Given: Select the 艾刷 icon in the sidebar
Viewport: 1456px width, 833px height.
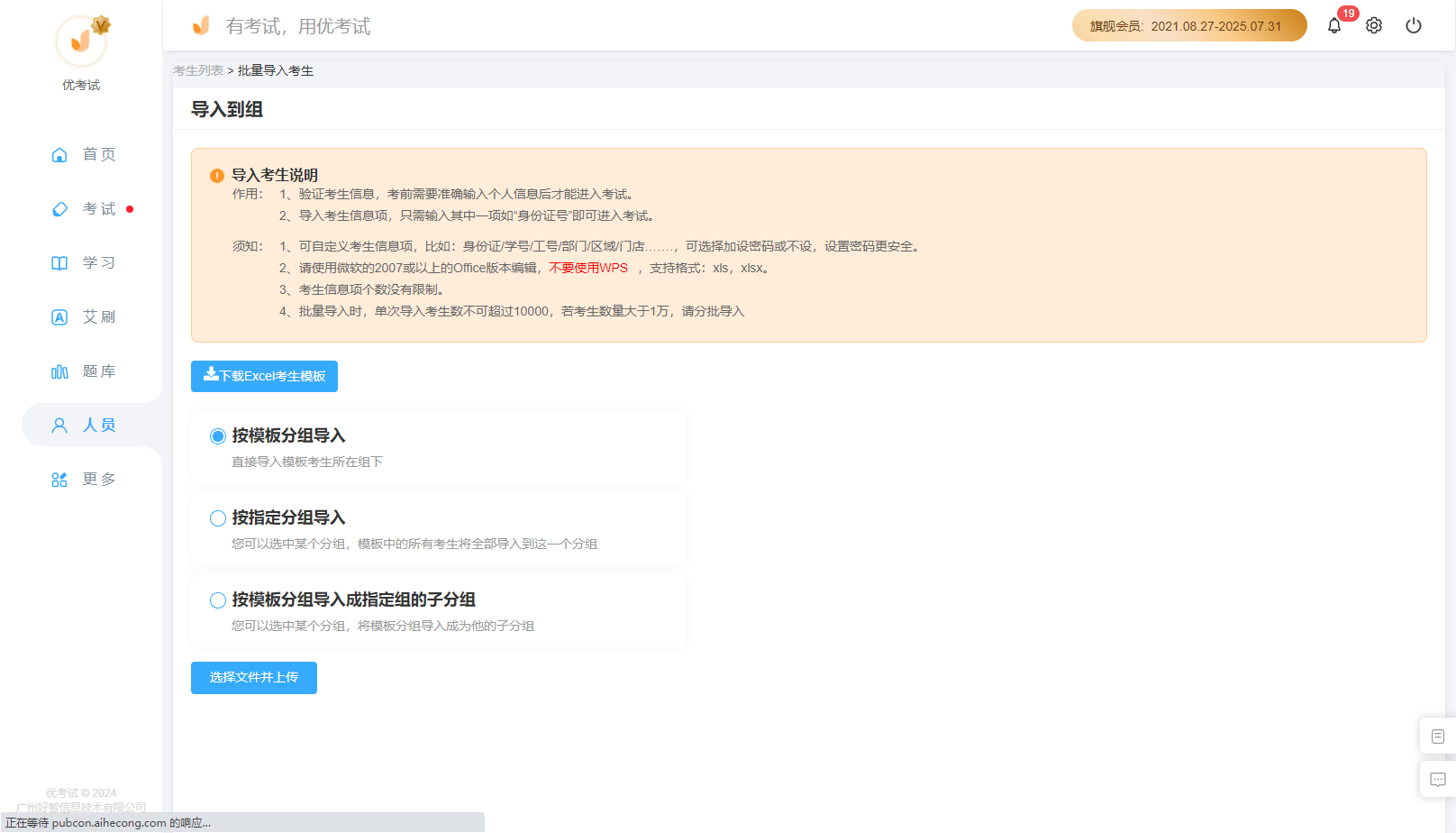Looking at the screenshot, I should pyautogui.click(x=59, y=317).
